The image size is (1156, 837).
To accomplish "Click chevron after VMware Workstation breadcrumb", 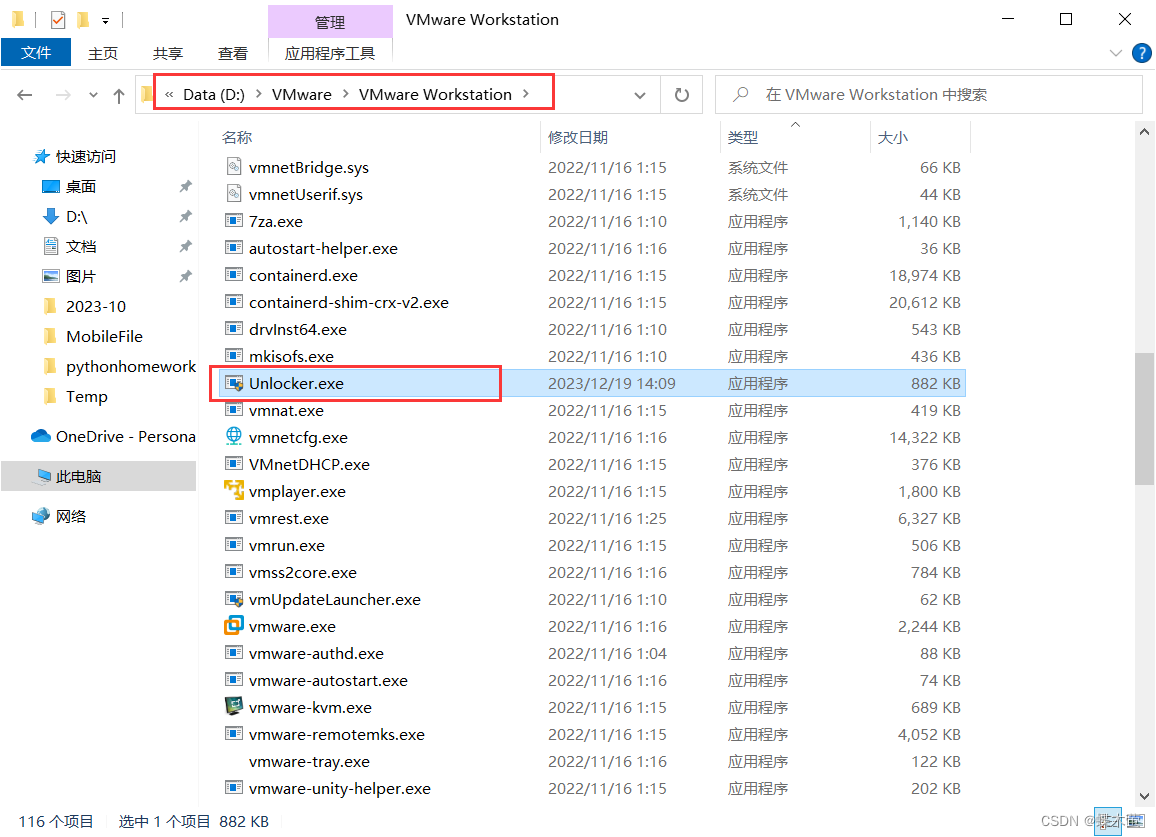I will coord(526,94).
